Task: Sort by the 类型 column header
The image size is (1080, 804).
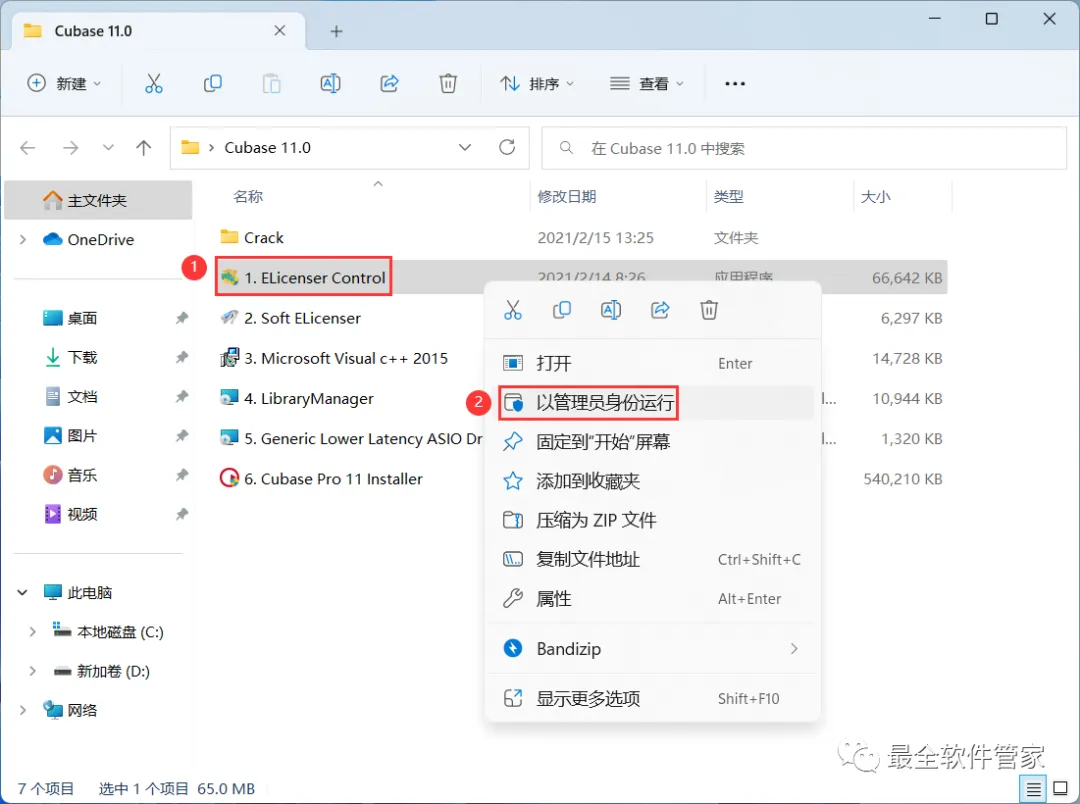Action: pos(729,197)
